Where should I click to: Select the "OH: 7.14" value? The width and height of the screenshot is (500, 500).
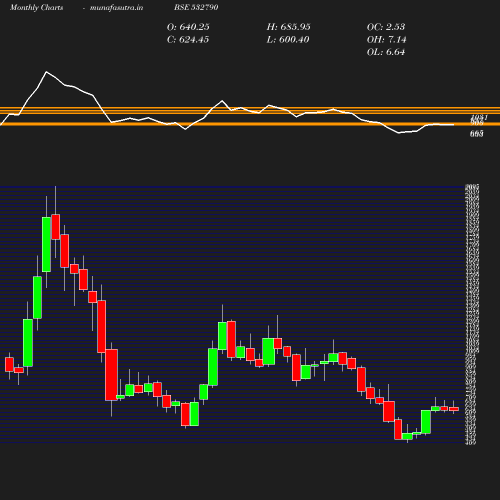pyautogui.click(x=386, y=39)
